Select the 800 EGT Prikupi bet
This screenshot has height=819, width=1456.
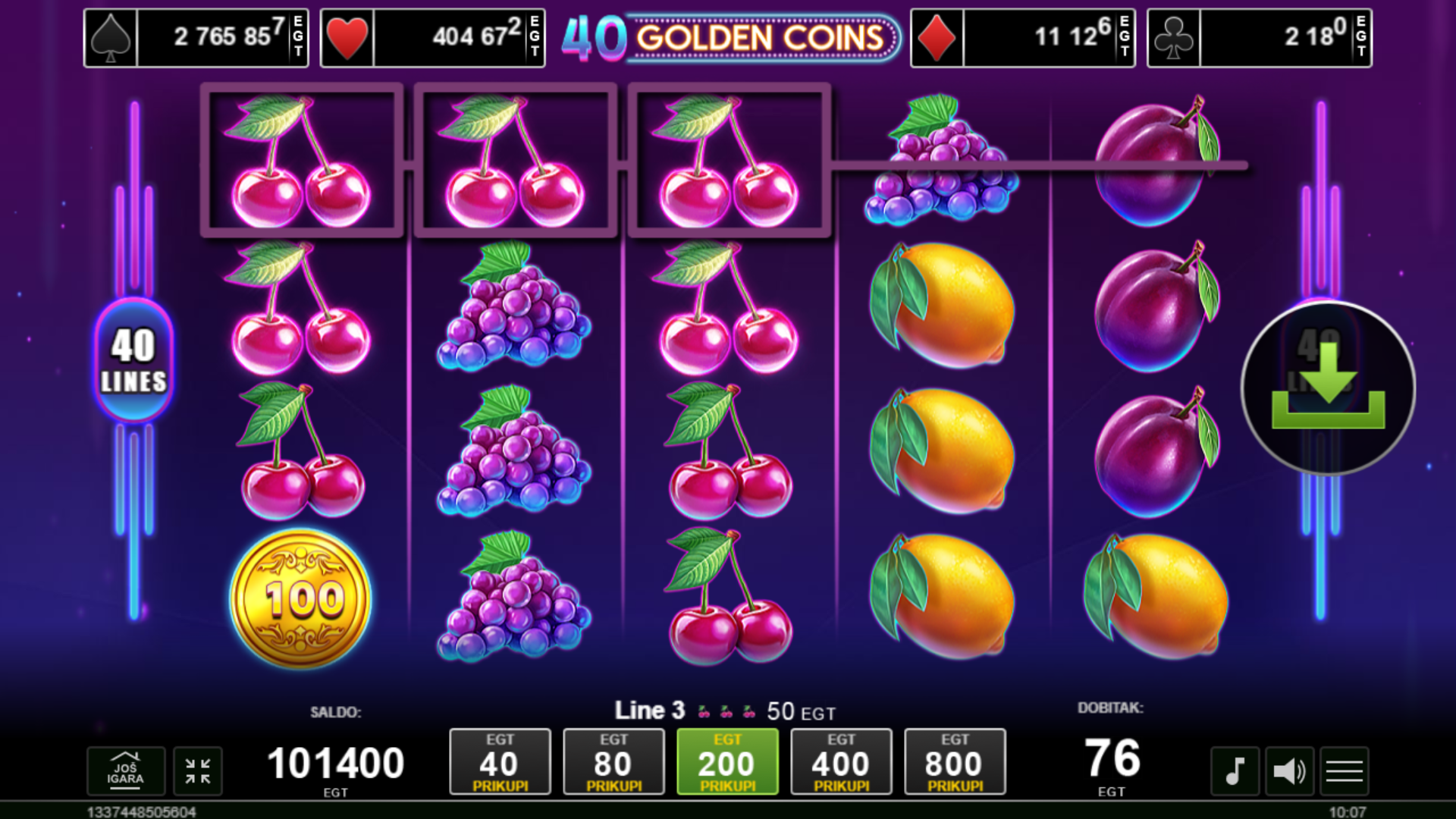955,761
